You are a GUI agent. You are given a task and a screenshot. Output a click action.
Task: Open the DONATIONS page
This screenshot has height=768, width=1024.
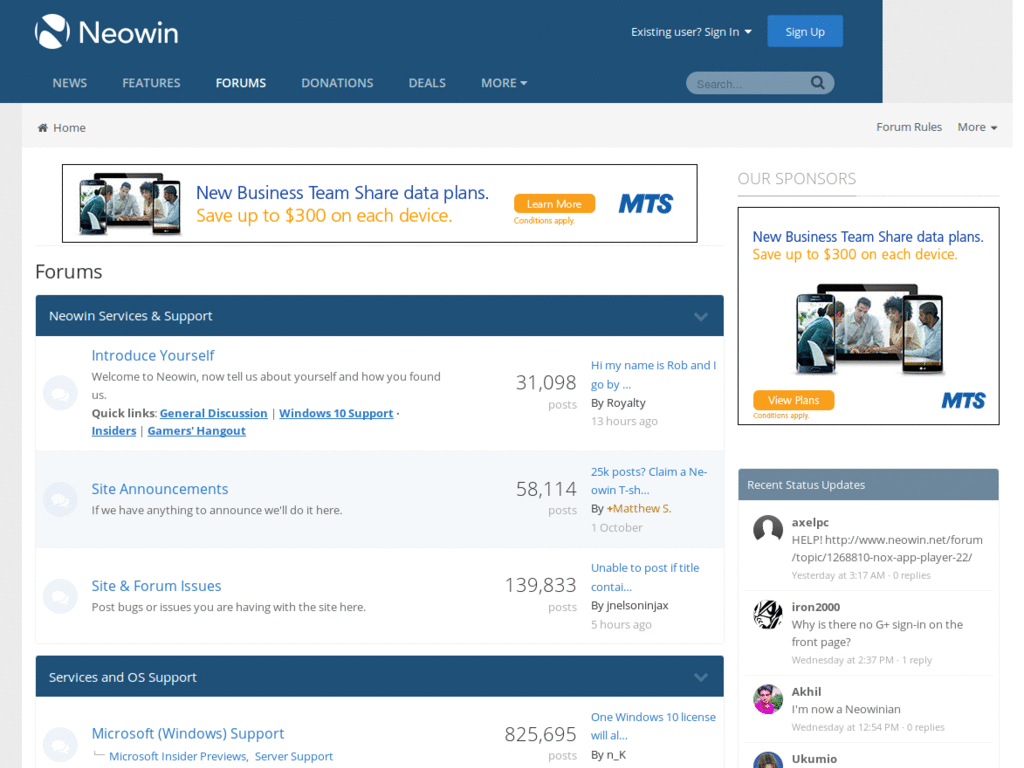(337, 83)
